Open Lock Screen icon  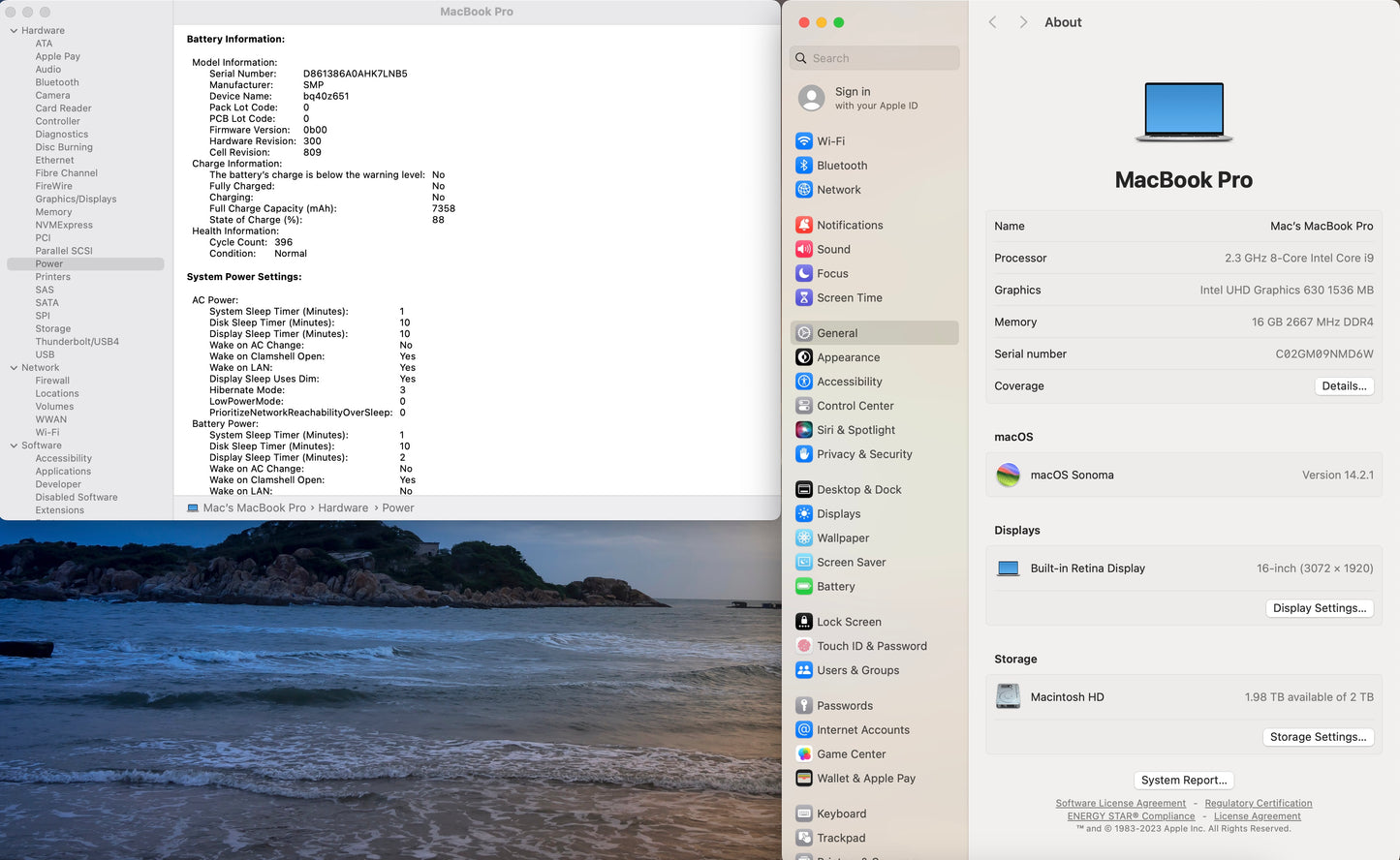pos(804,622)
